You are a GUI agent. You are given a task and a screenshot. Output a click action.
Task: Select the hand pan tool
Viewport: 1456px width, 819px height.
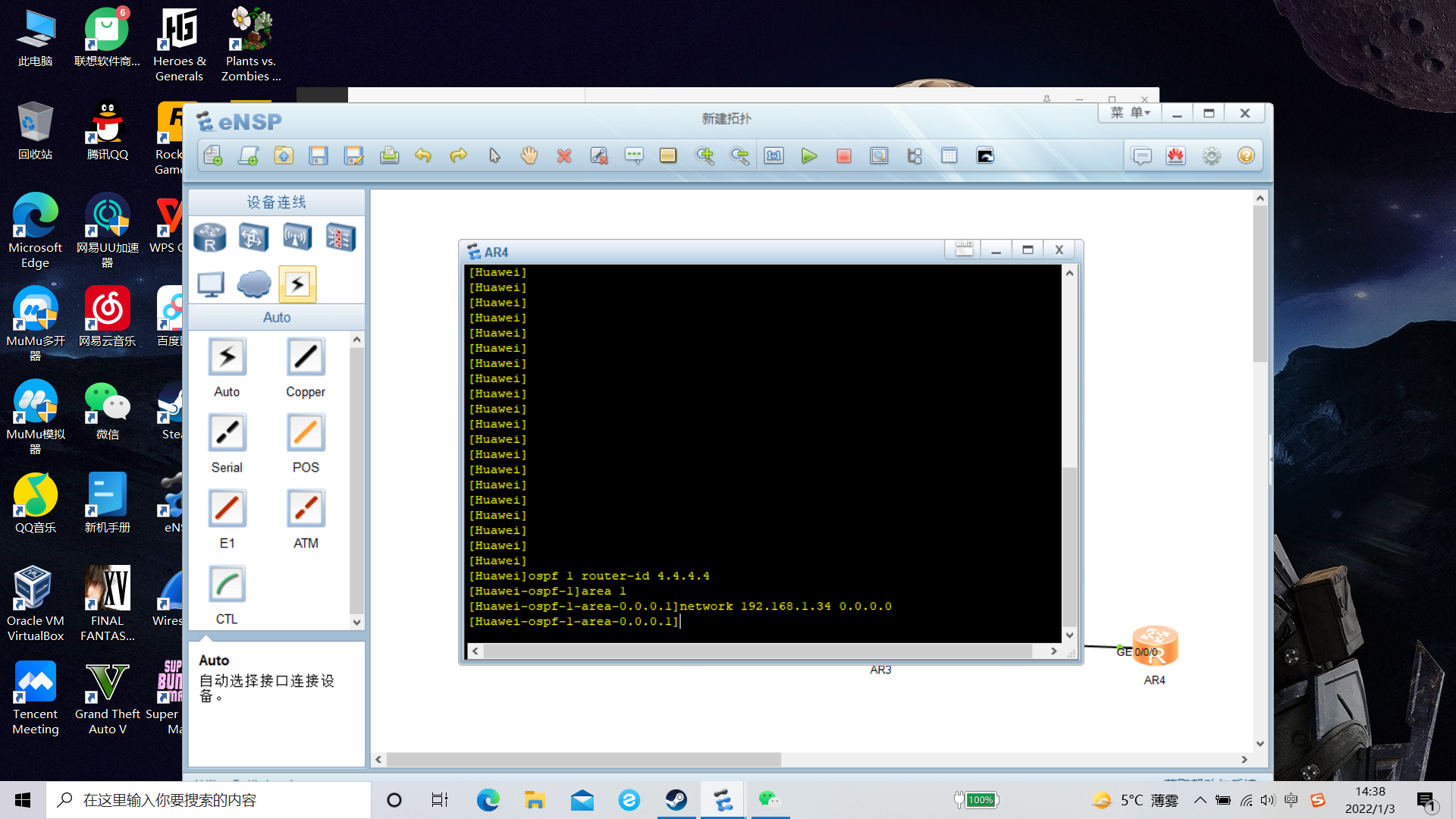click(x=529, y=155)
